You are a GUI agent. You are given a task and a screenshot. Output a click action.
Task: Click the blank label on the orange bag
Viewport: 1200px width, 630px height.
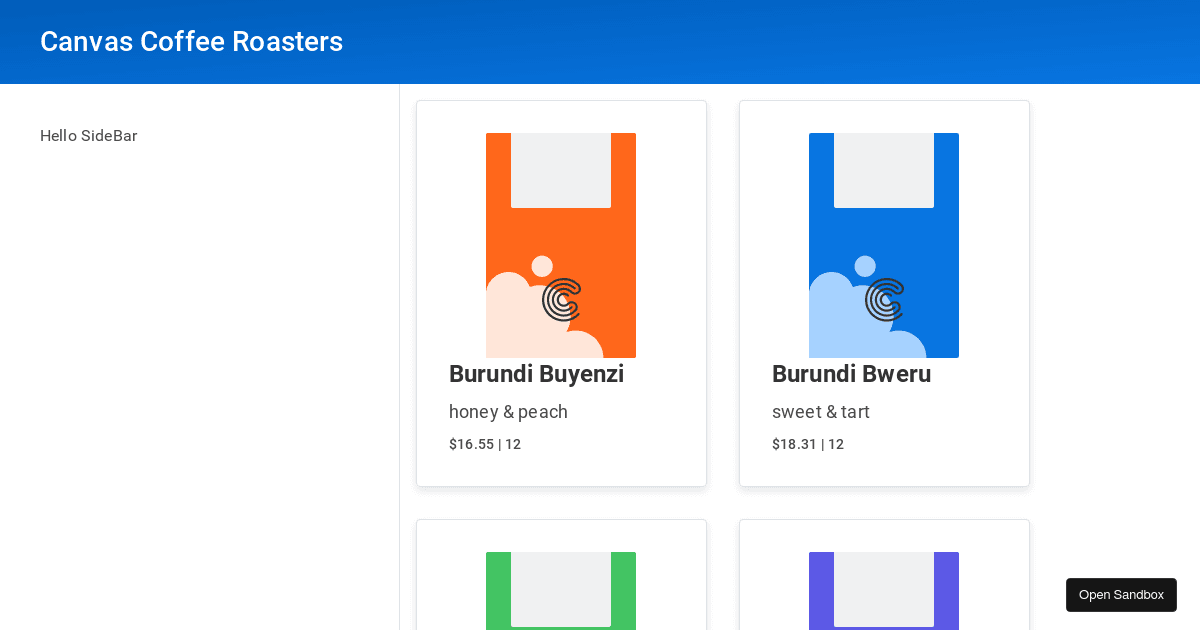(561, 170)
